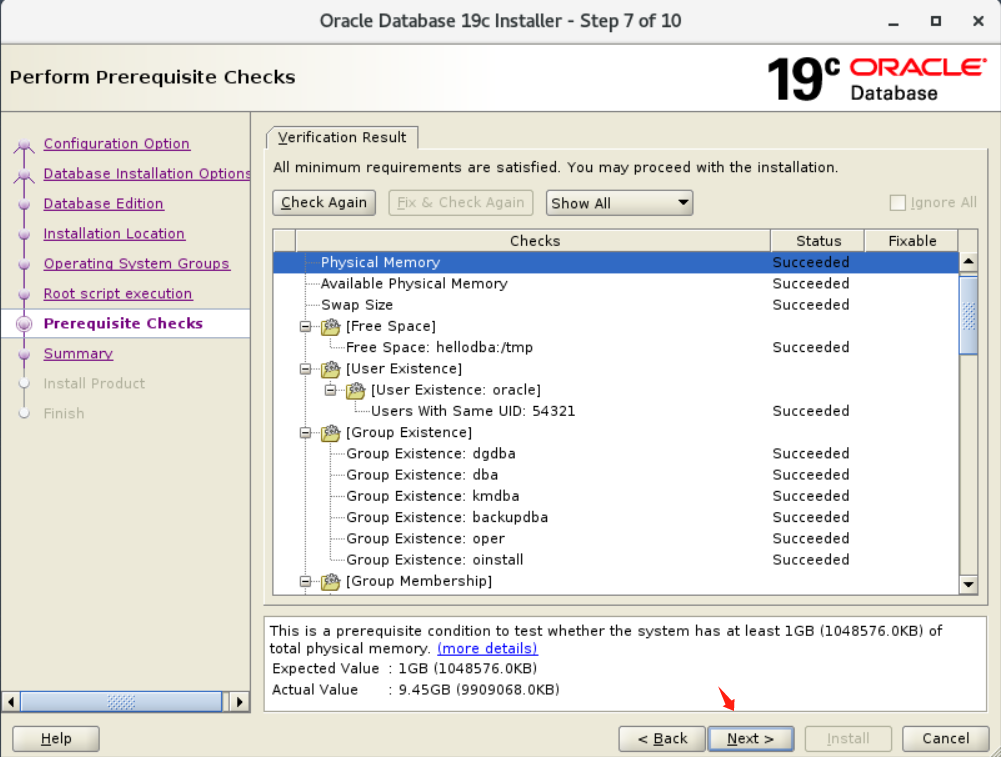Collapse the User Existence tree node

click(306, 369)
